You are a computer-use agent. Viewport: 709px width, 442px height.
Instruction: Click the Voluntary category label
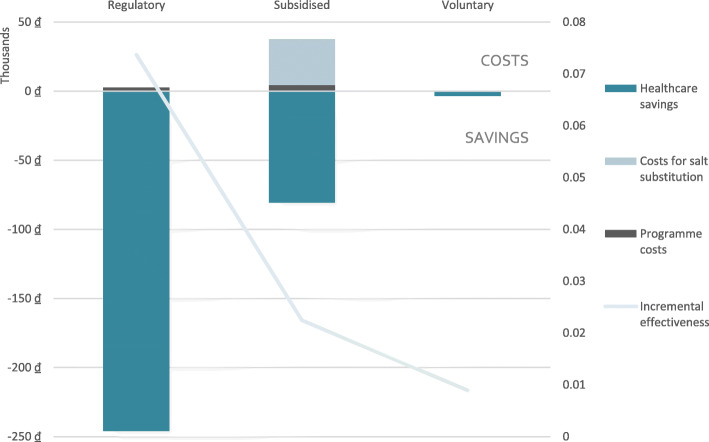(x=467, y=6)
